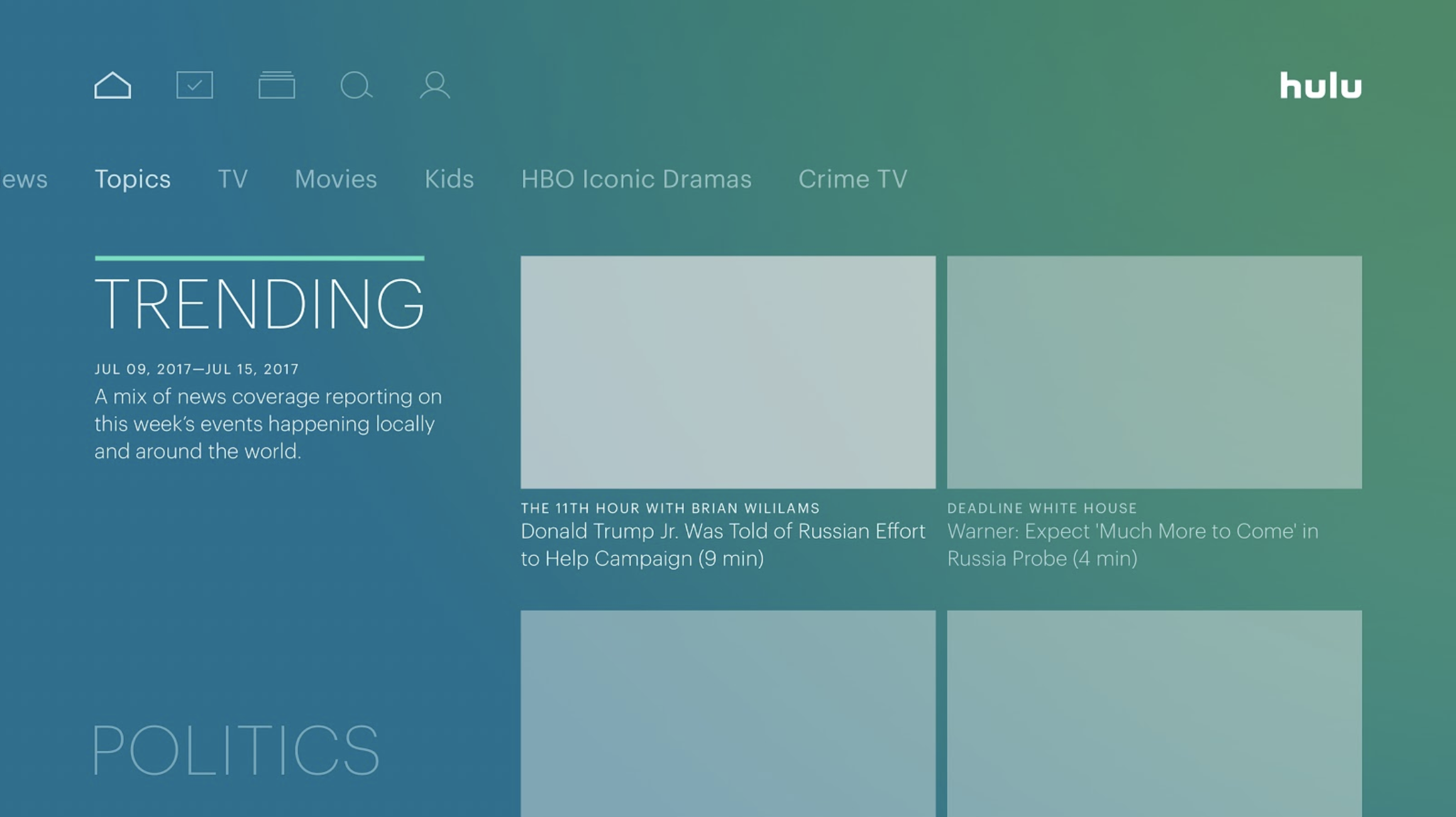Image resolution: width=1456 pixels, height=817 pixels.
Task: Open the Browse stacked-cards icon
Action: coord(277,85)
